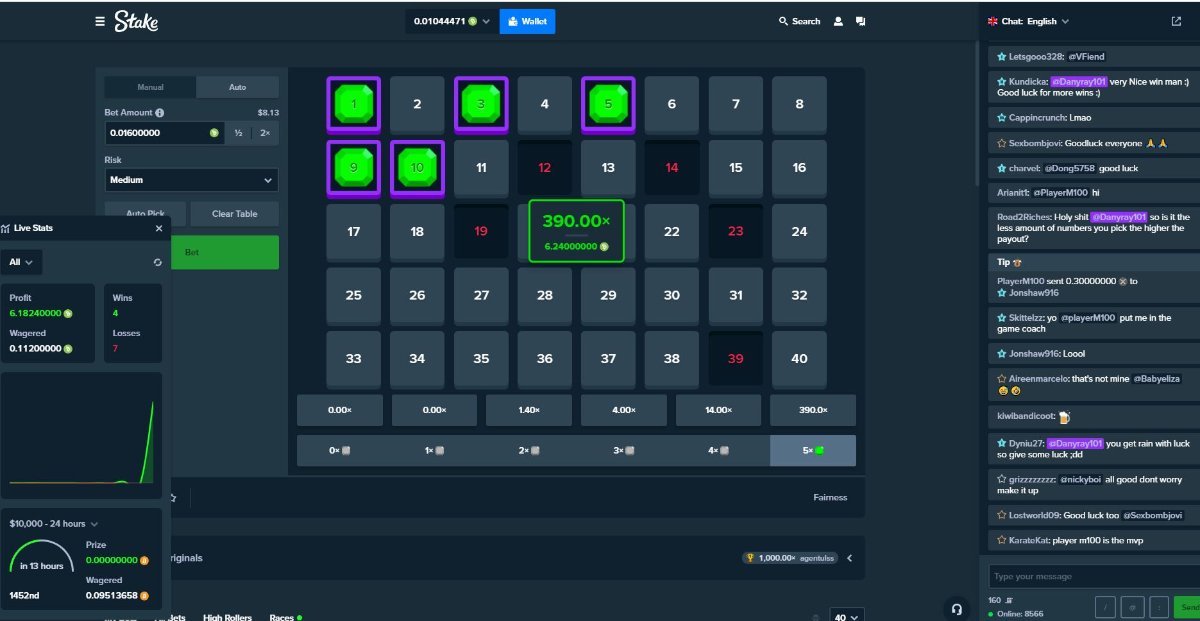Switch to the High Rollers tab
Viewport: 1200px width, 621px height.
tap(227, 617)
